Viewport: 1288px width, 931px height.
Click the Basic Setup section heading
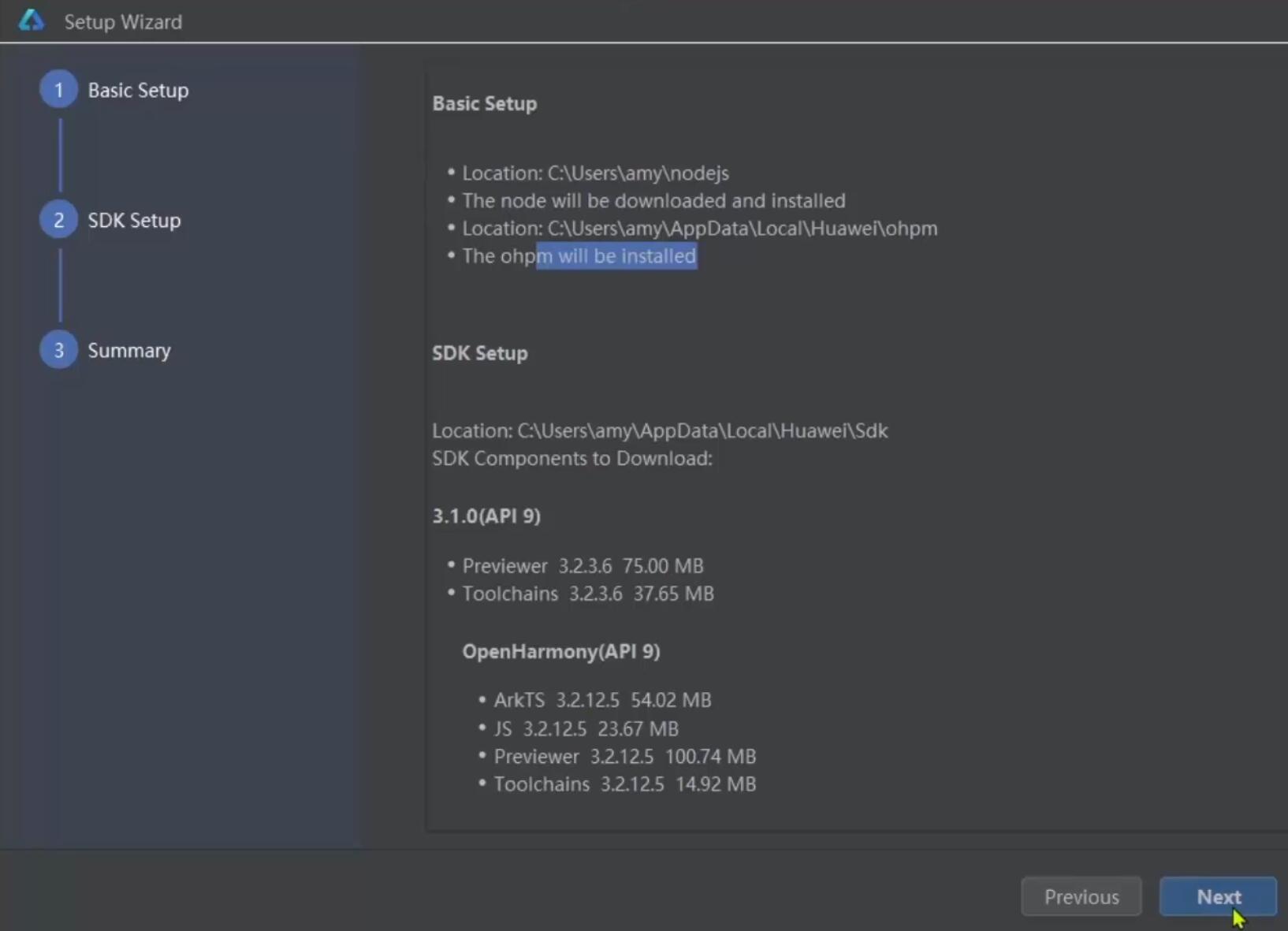click(485, 103)
